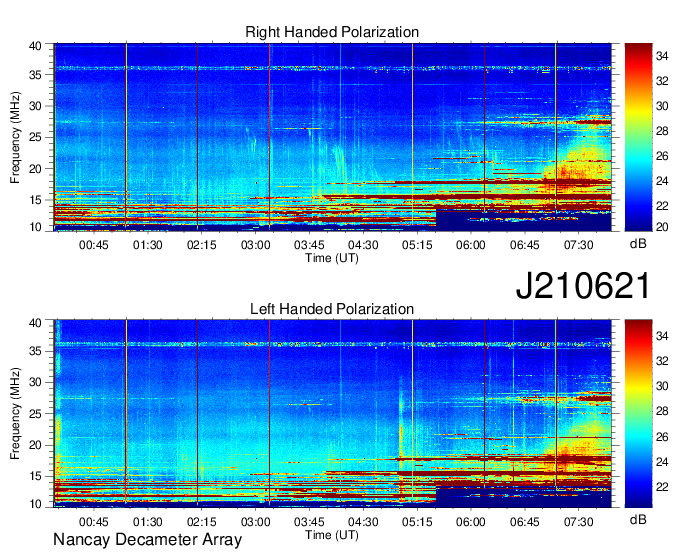This screenshot has height=552, width=680.
Task: Click 26 dB value on Right Handed color bar
Action: (x=662, y=156)
